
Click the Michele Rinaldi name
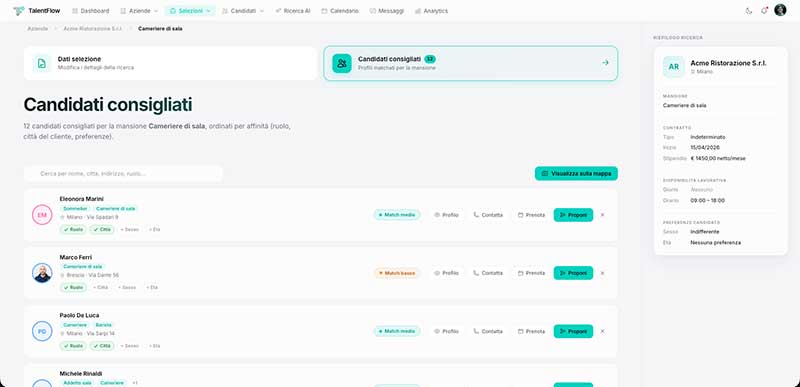click(x=81, y=374)
